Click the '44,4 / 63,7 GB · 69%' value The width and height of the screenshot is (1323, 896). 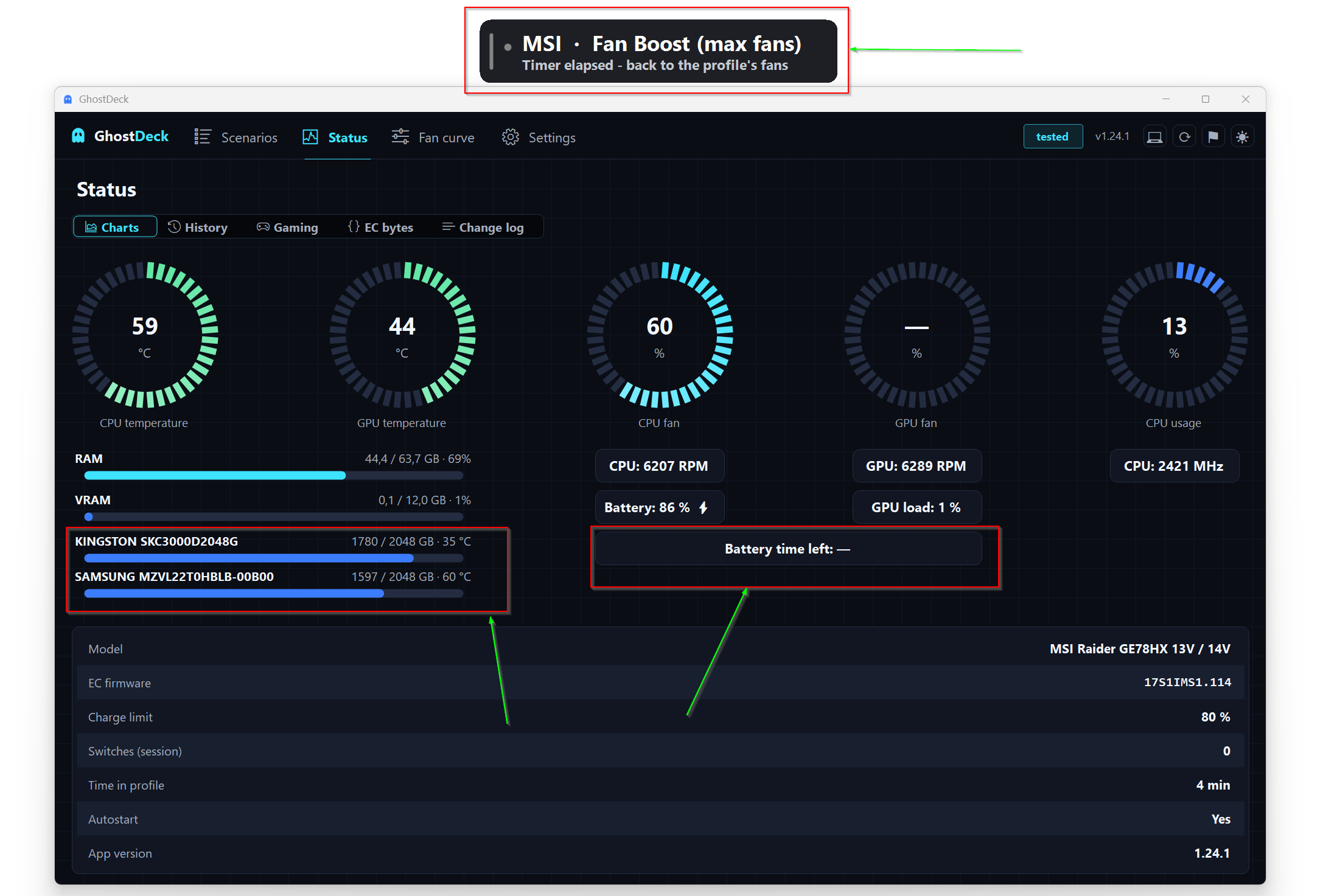click(417, 459)
